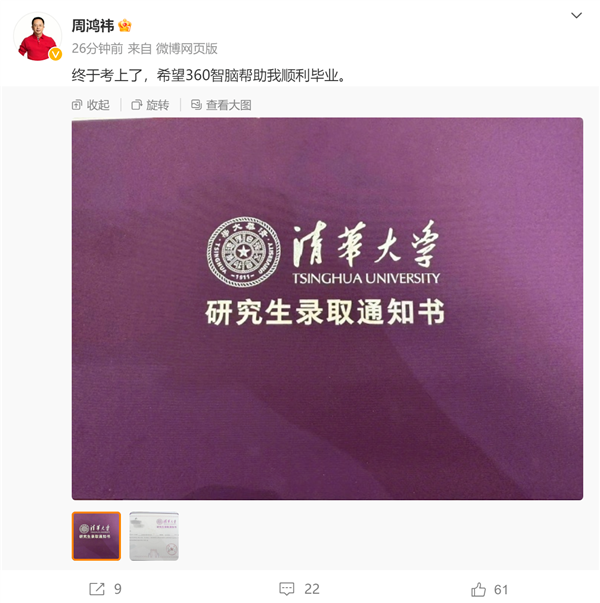Like the post with thumbs-up icon
The image size is (600, 603).
click(x=478, y=589)
